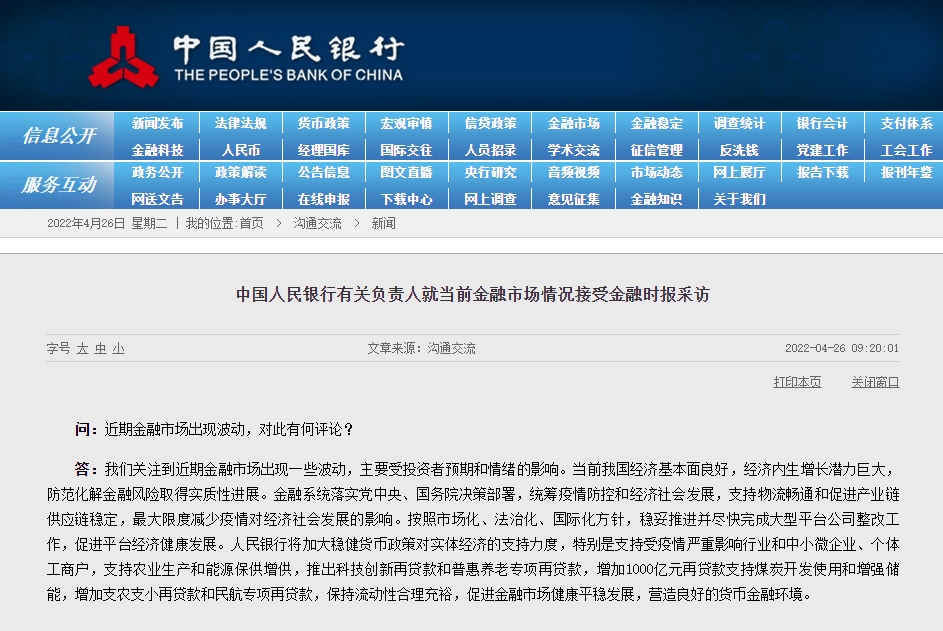Go to 金融市场 section
Screen dimensions: 943x631
point(573,124)
